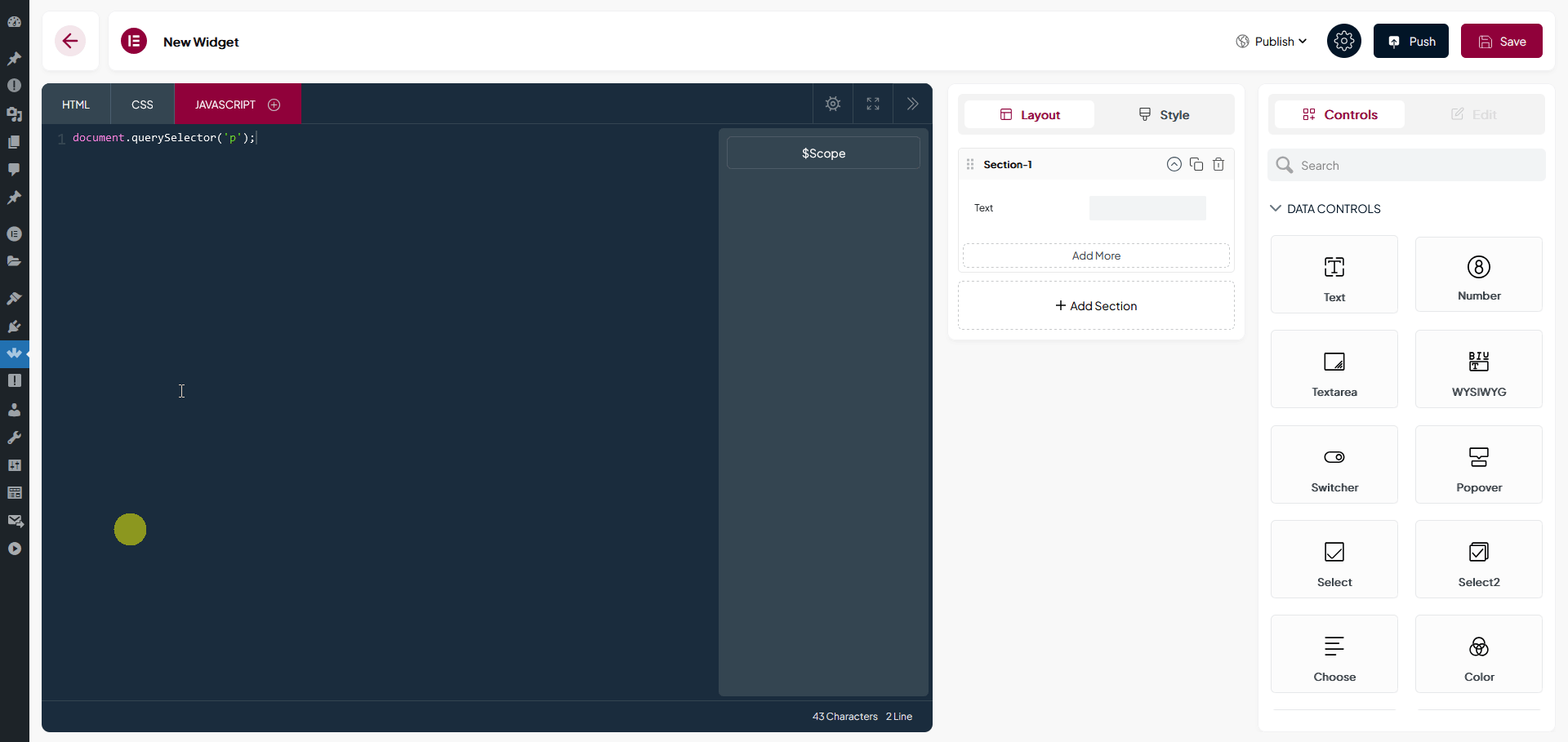Duplicate Section-1 using the copy icon
The image size is (1568, 742).
click(1196, 164)
